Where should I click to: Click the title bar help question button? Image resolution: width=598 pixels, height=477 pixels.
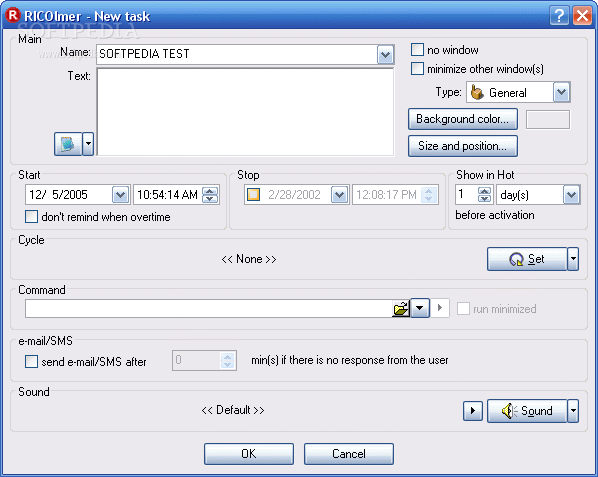pos(559,16)
